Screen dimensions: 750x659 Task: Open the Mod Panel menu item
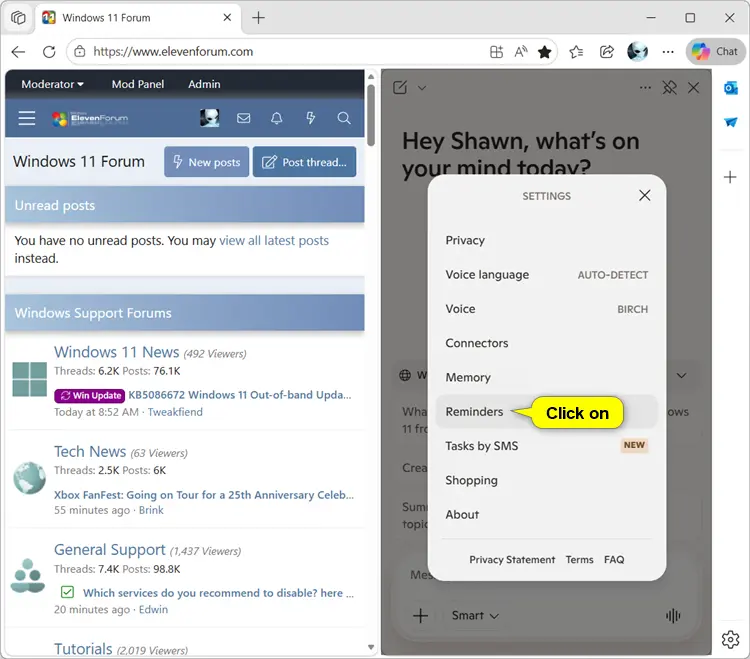[x=138, y=84]
